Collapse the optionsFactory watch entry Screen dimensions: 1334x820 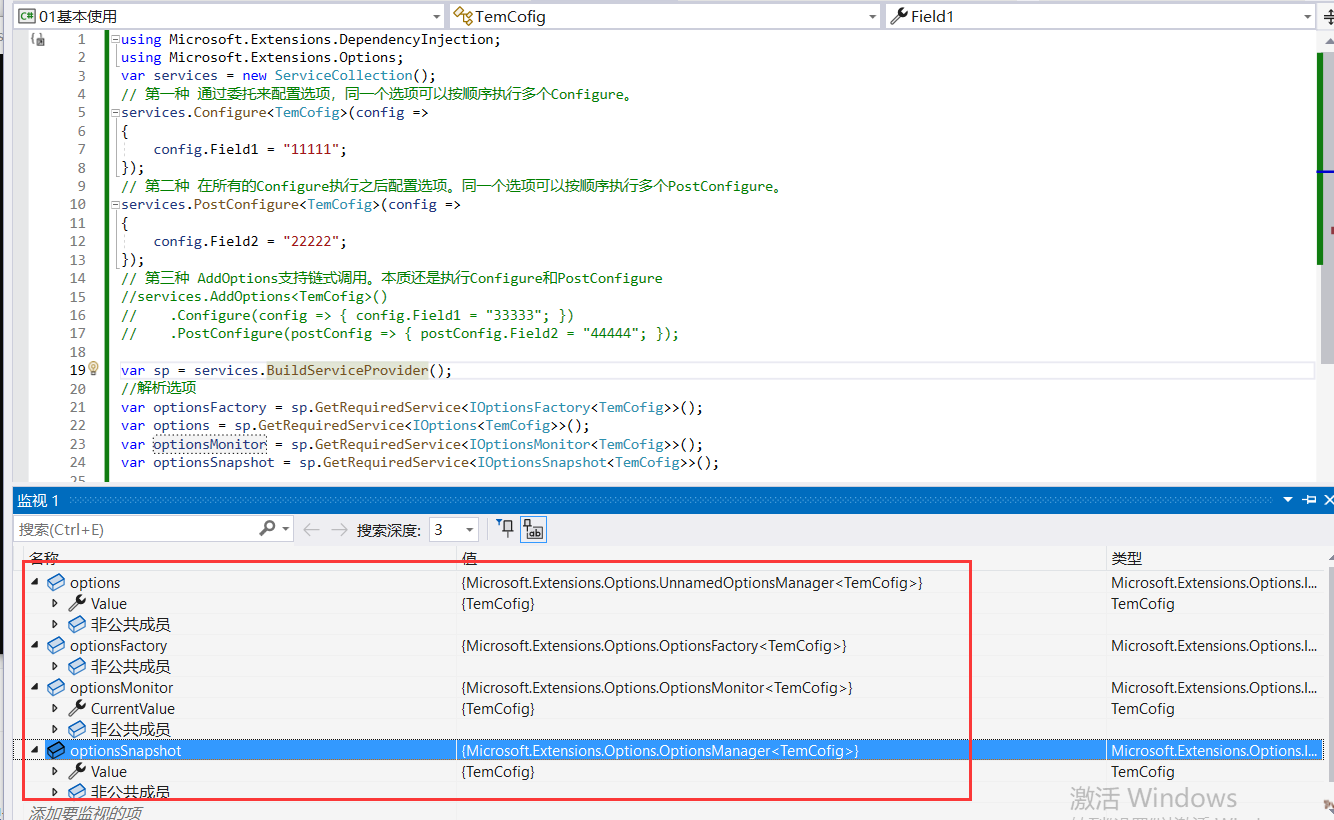35,646
